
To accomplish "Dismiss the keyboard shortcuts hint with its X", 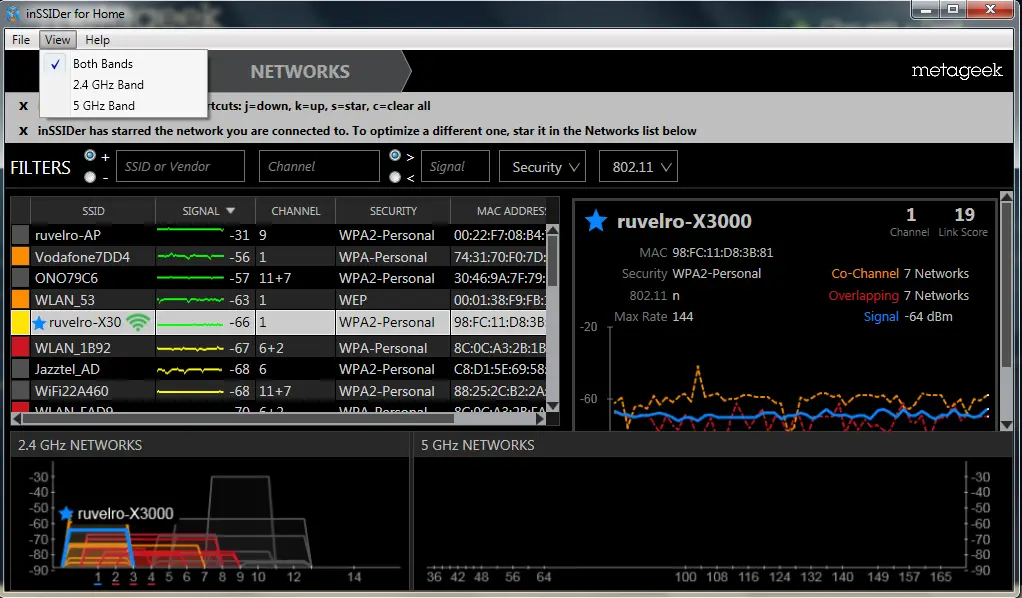I will [x=23, y=106].
